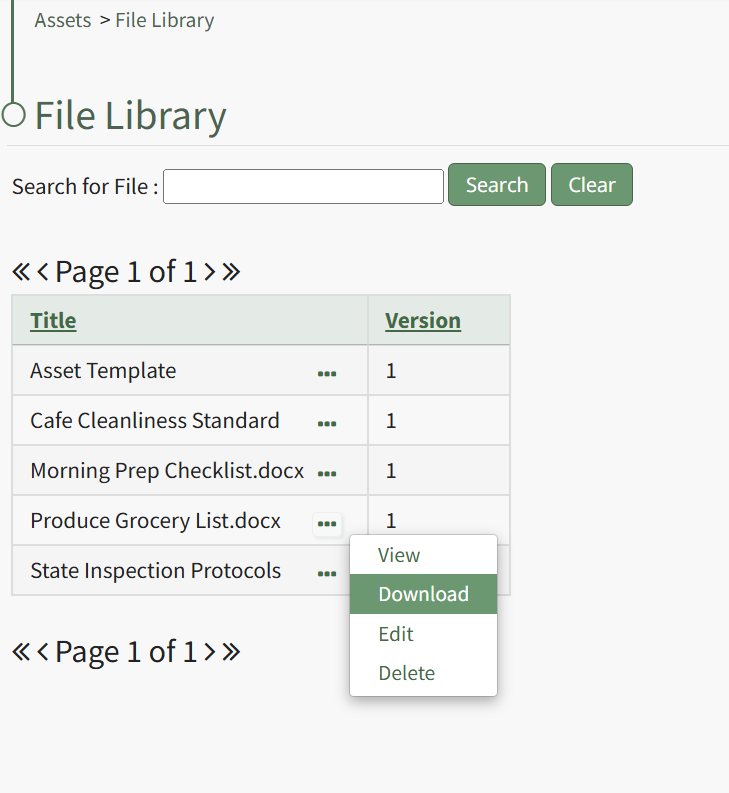Go to next page using top pager

[x=209, y=272]
